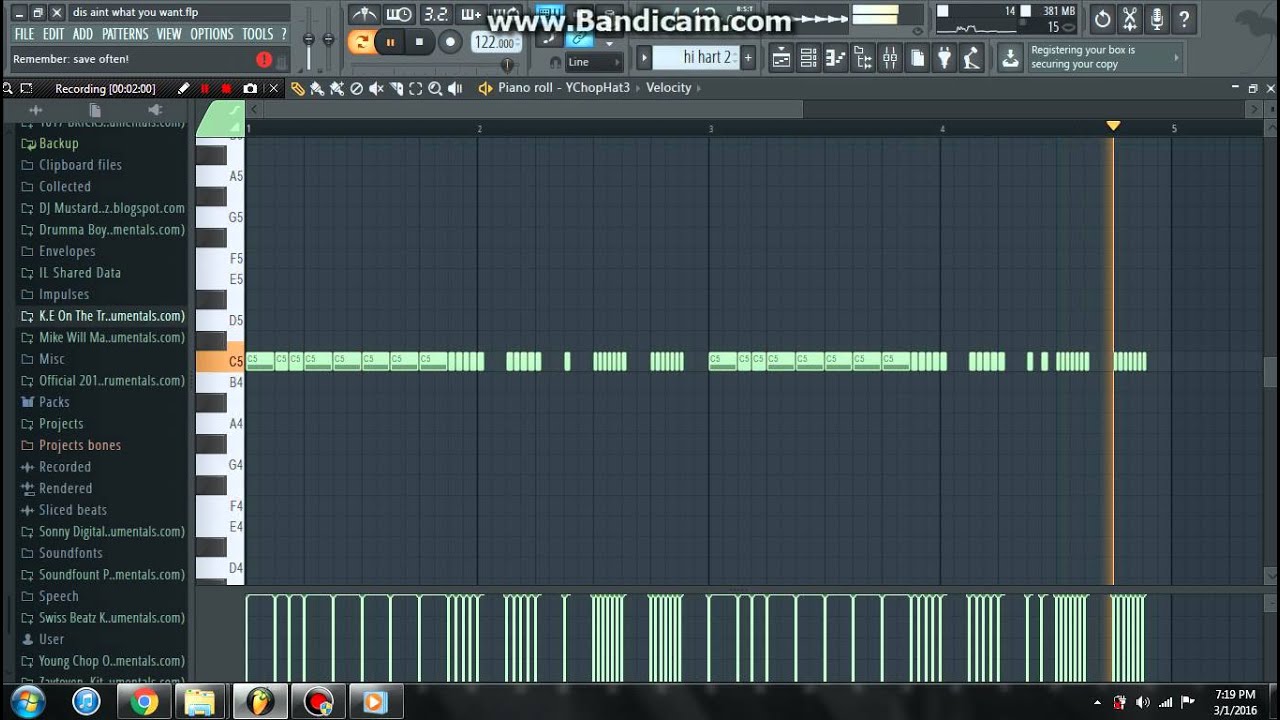Activate the Playback speaker tool in piano roll
The width and height of the screenshot is (1280, 720).
[455, 89]
